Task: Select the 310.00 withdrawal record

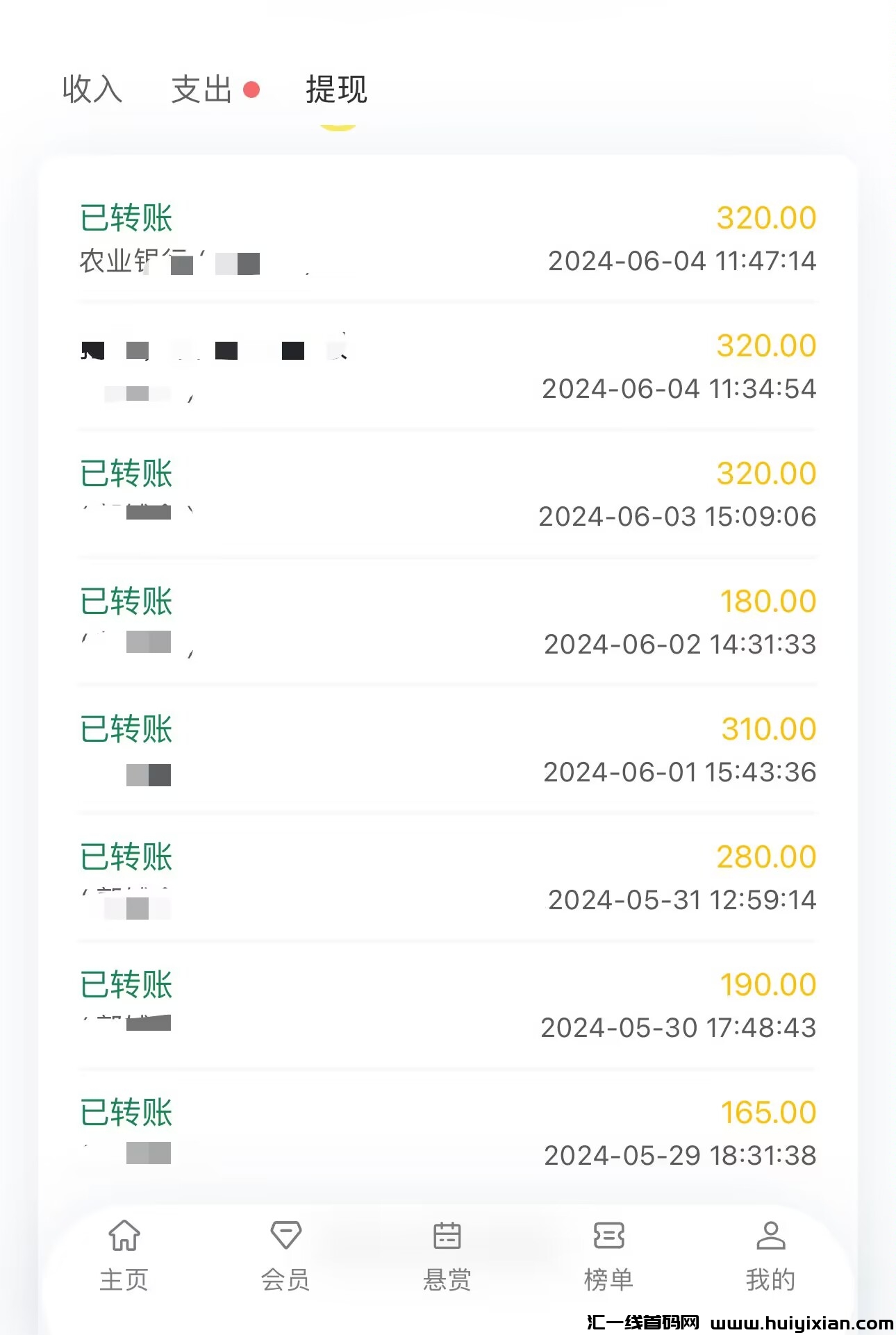Action: (447, 749)
